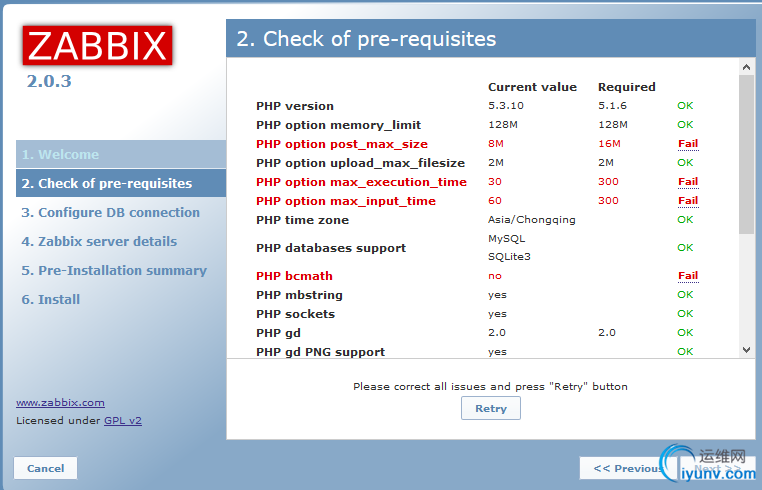The width and height of the screenshot is (762, 490).
Task: Open step 3. Configure DB connection
Action: (110, 212)
